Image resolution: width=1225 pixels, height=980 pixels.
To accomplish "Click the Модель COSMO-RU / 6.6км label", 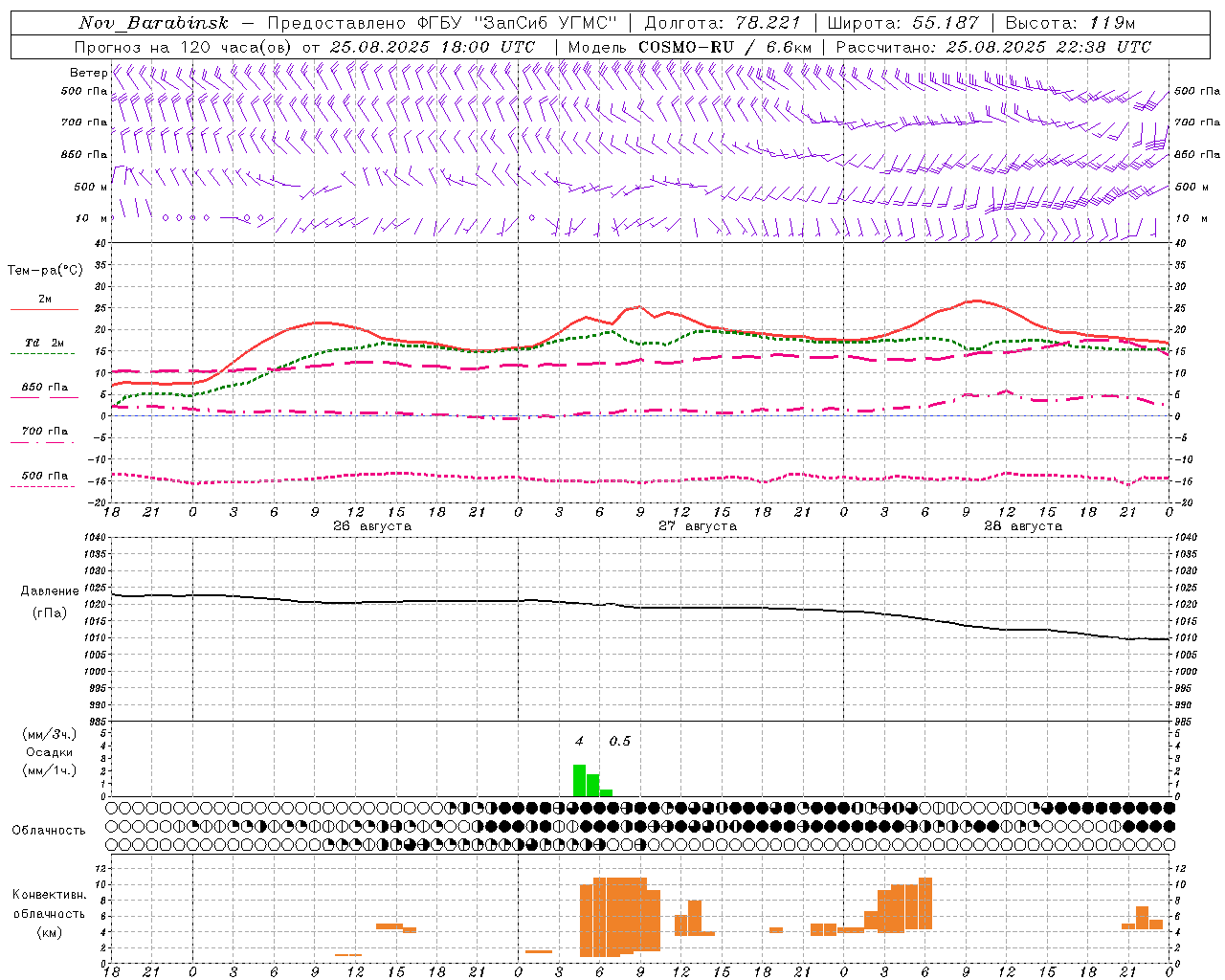I will 689,47.
